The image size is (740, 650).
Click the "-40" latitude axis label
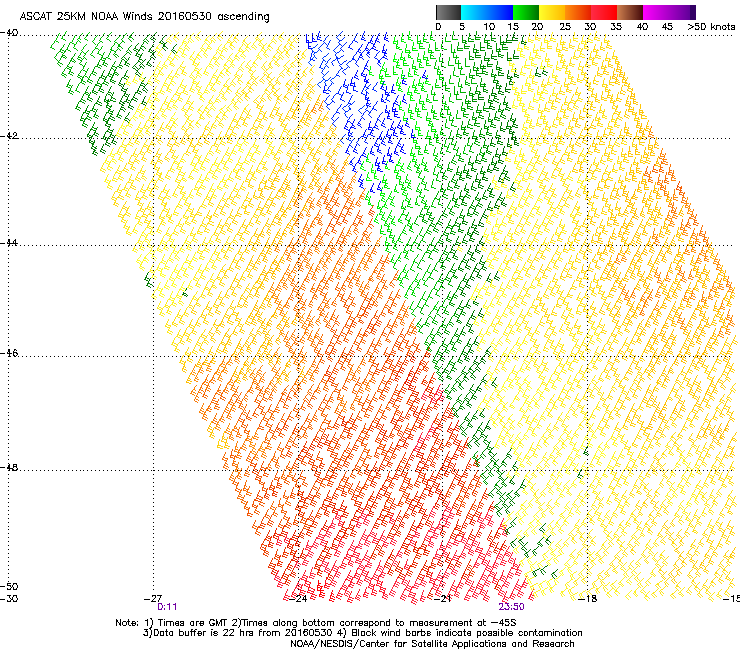[x=9, y=33]
